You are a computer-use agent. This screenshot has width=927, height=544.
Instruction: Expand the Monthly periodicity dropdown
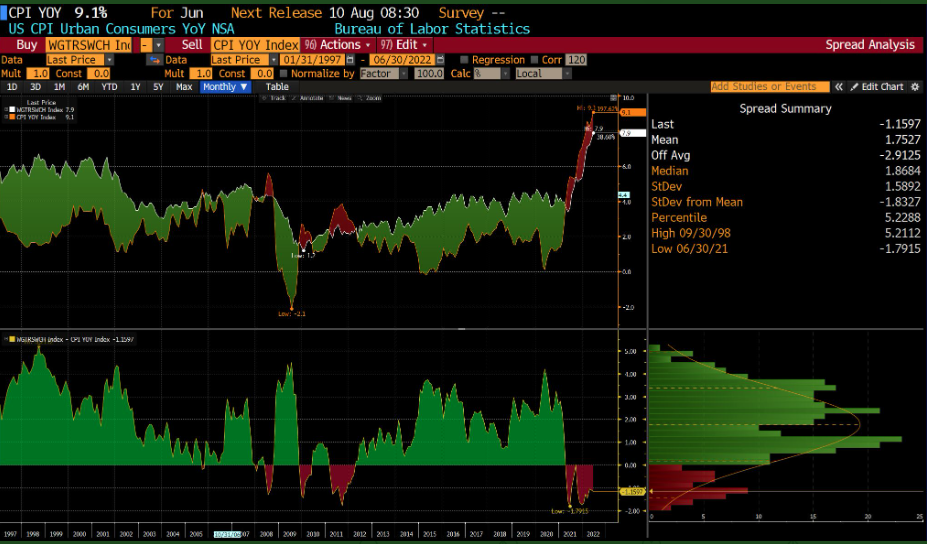coord(225,87)
